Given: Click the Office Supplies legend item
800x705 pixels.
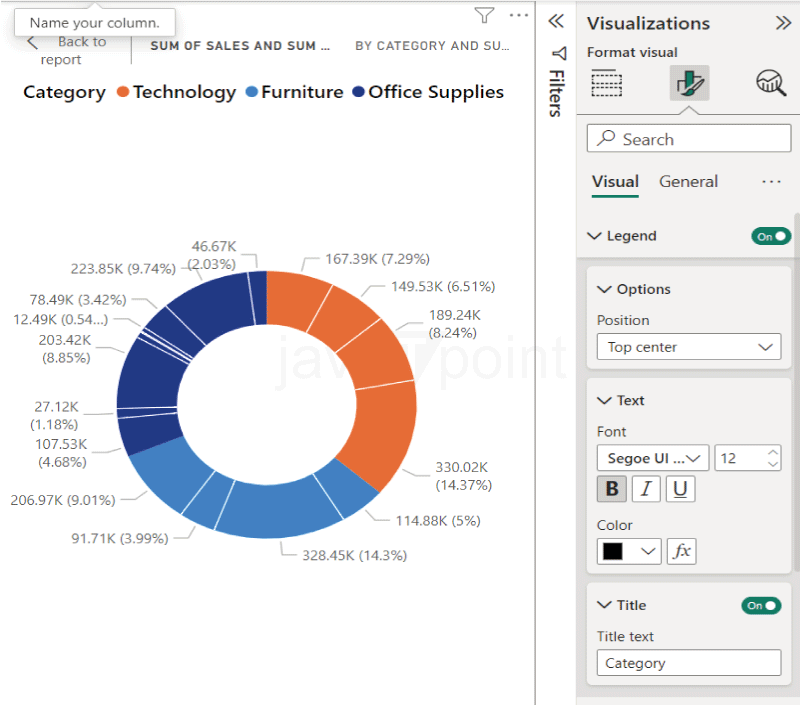Looking at the screenshot, I should coord(428,92).
